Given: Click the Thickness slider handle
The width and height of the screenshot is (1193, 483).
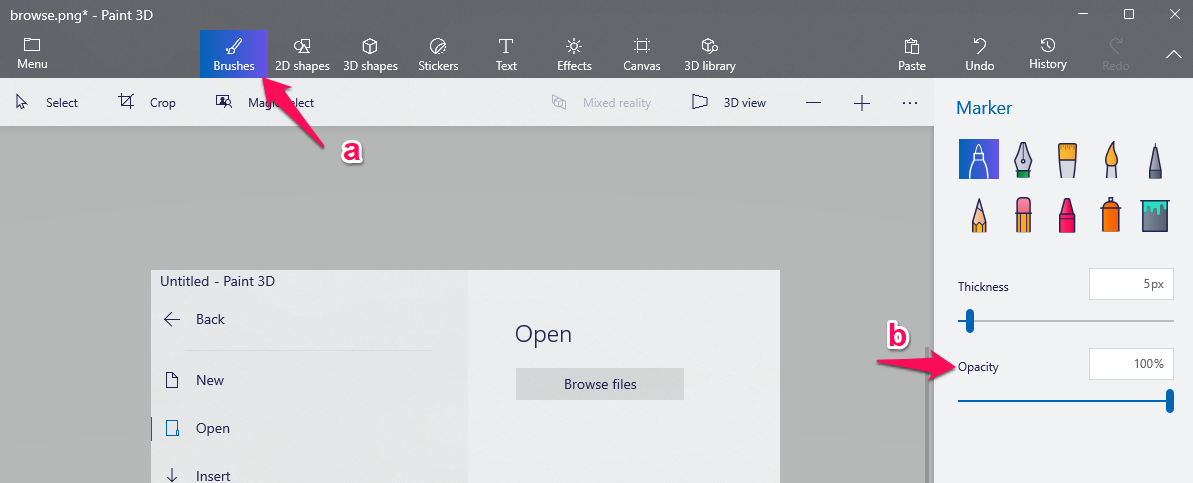Looking at the screenshot, I should tap(969, 320).
